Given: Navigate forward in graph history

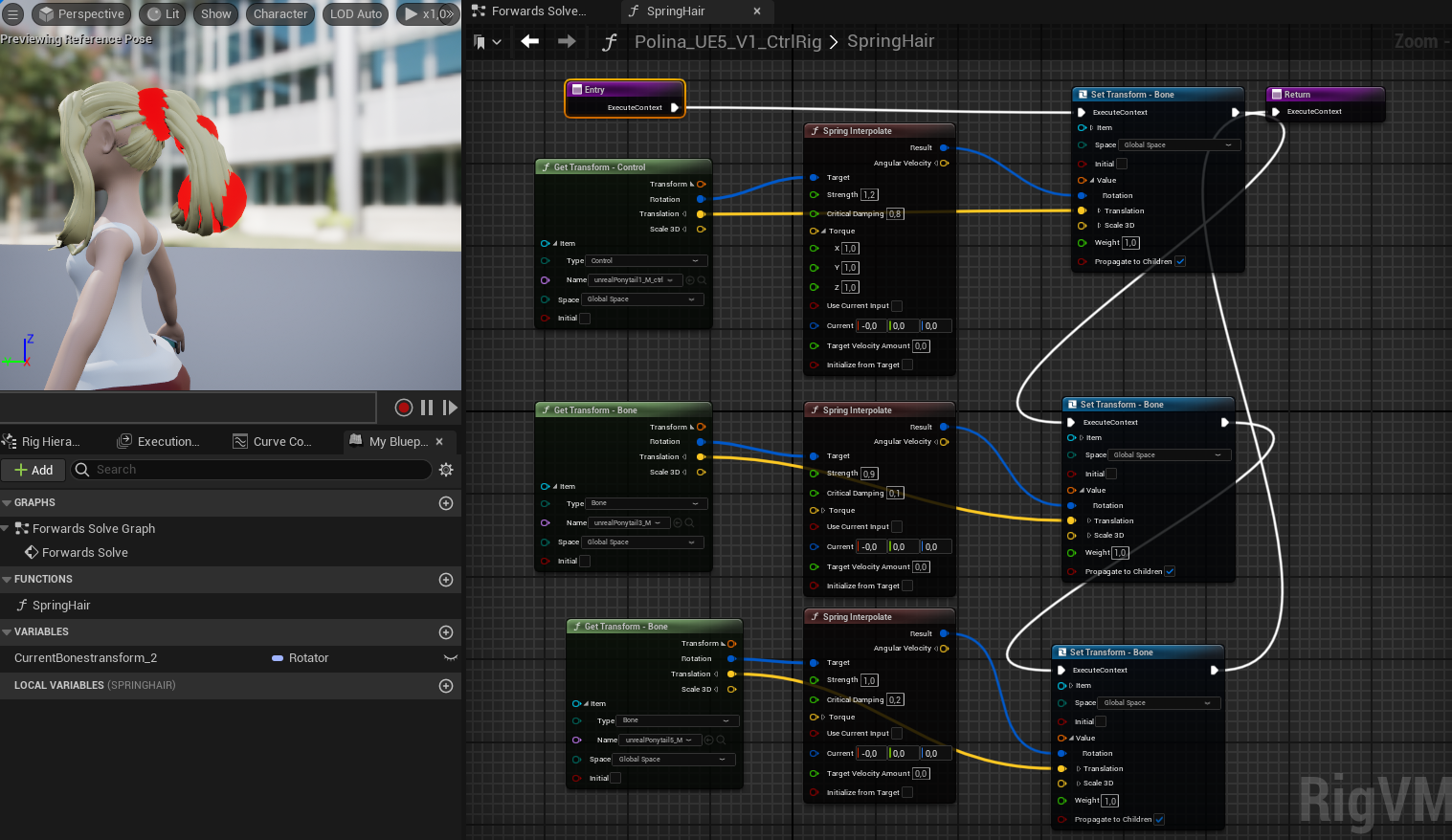Looking at the screenshot, I should [x=567, y=41].
